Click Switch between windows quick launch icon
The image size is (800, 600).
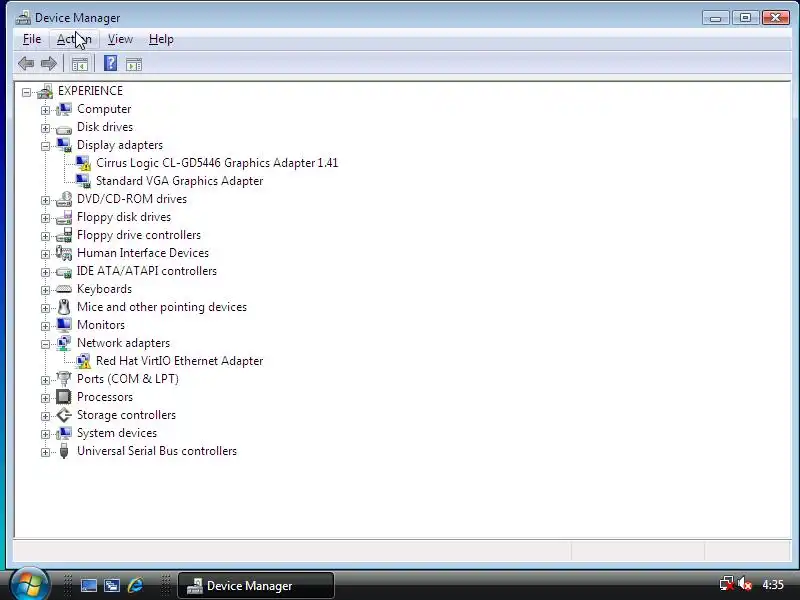point(112,586)
